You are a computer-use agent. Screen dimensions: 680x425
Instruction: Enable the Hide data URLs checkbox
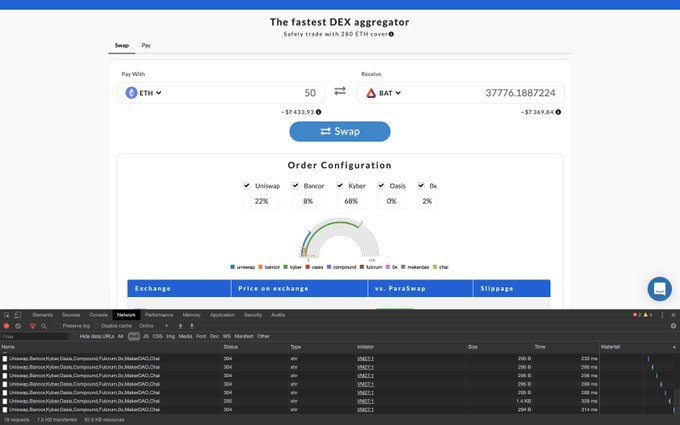coord(75,336)
